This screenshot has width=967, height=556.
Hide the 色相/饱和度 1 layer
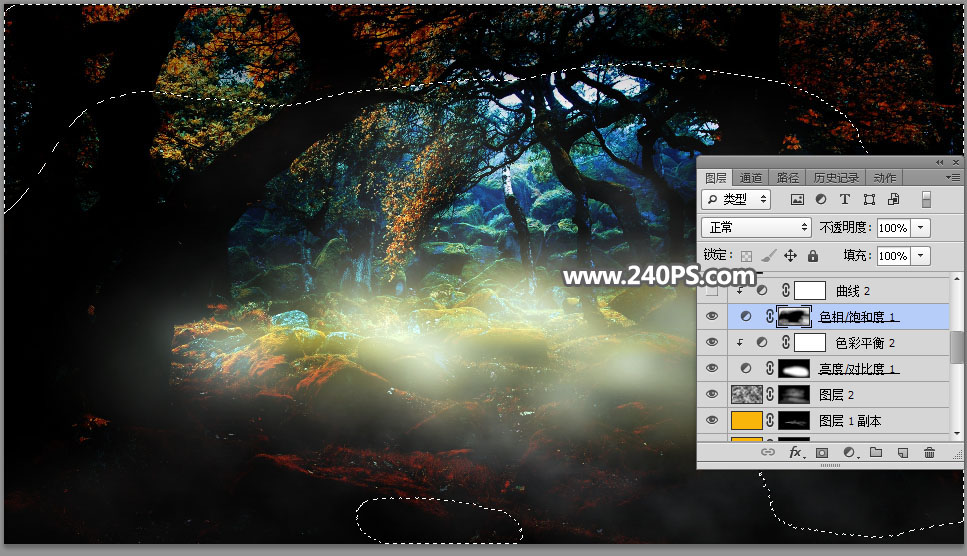click(x=712, y=316)
